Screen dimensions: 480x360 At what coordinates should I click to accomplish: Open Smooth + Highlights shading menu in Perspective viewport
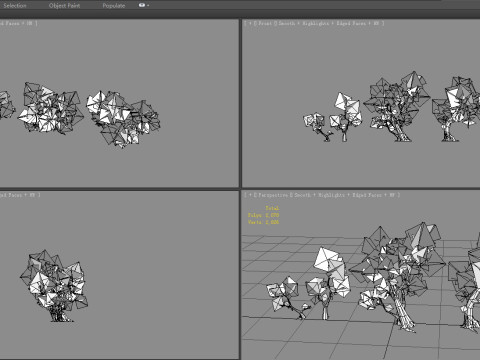pos(319,195)
